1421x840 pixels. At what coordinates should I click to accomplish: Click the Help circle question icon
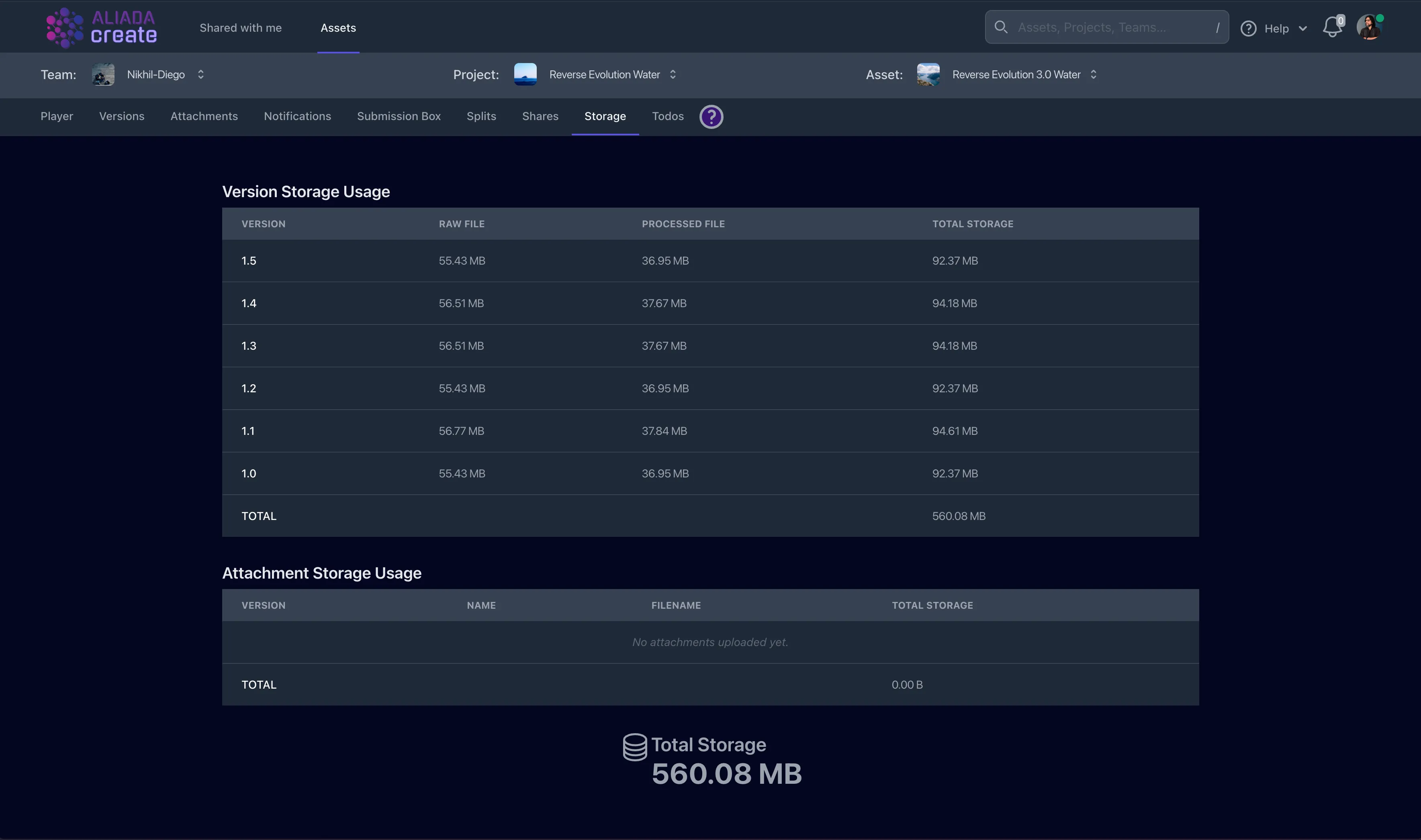coord(1248,28)
